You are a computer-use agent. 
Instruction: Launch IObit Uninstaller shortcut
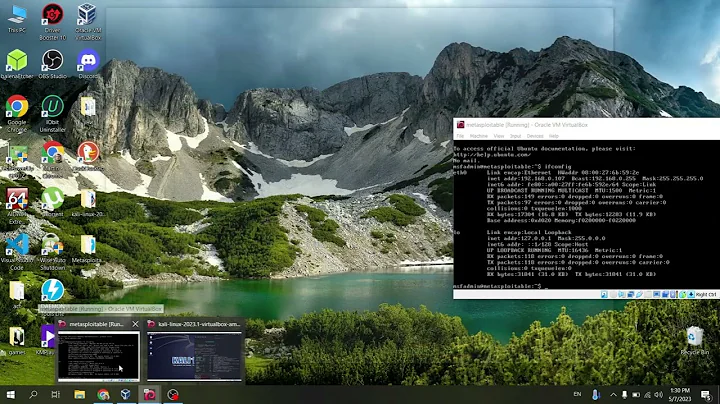(52, 113)
